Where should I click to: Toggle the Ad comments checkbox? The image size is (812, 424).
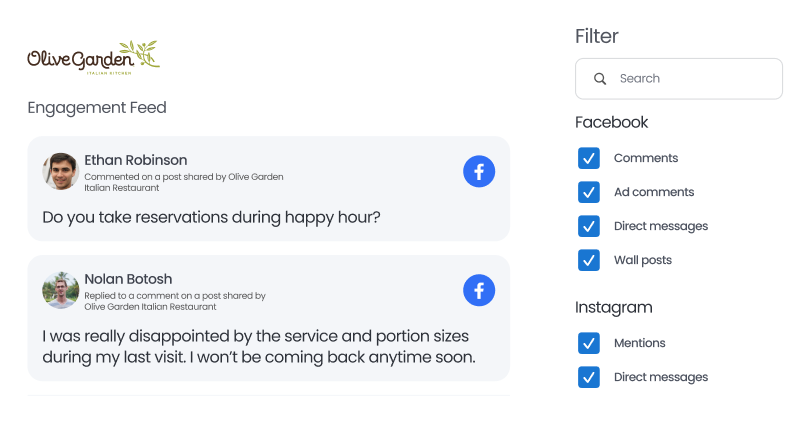[589, 192]
